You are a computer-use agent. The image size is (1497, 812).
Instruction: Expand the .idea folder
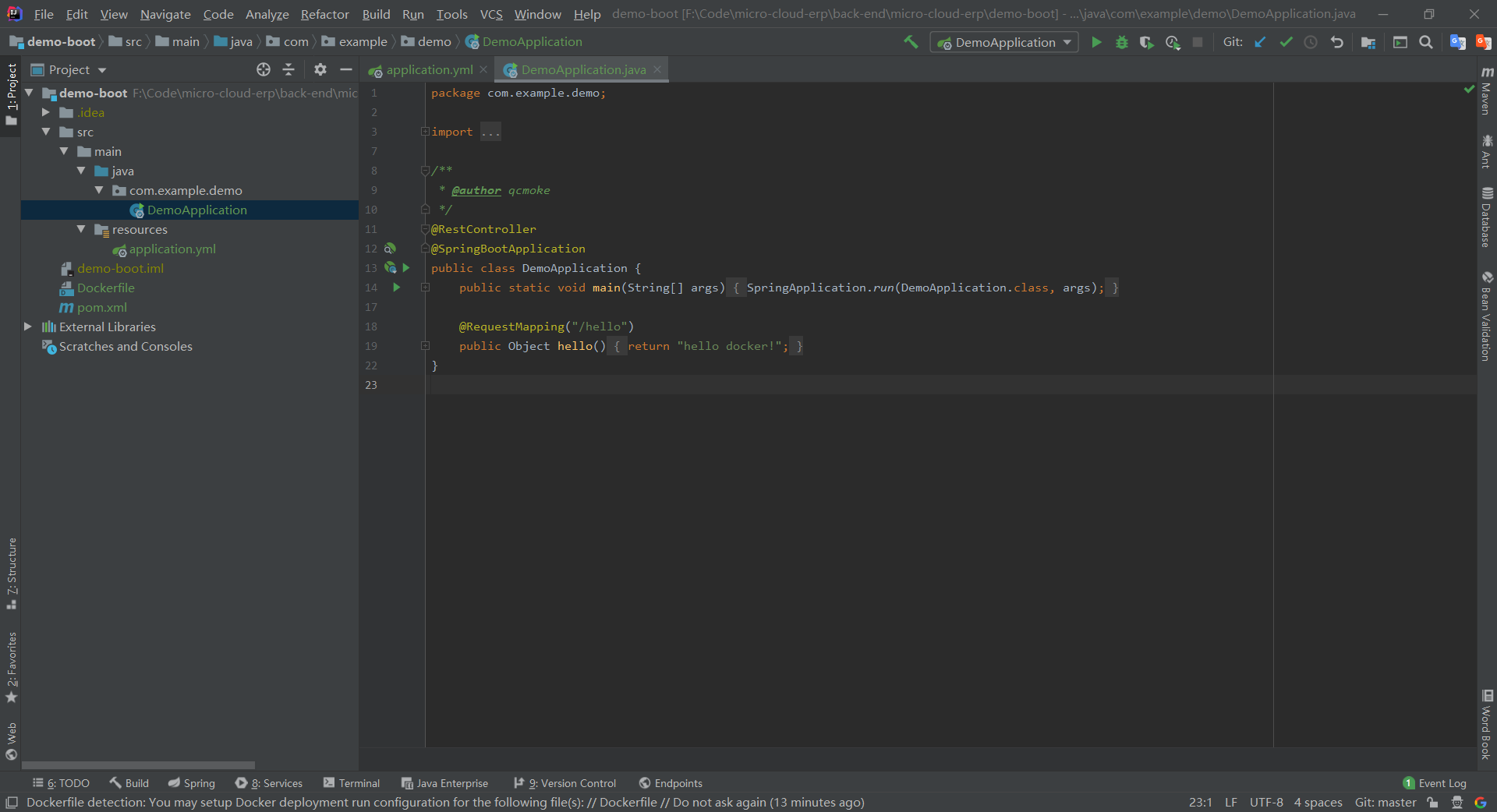point(46,112)
